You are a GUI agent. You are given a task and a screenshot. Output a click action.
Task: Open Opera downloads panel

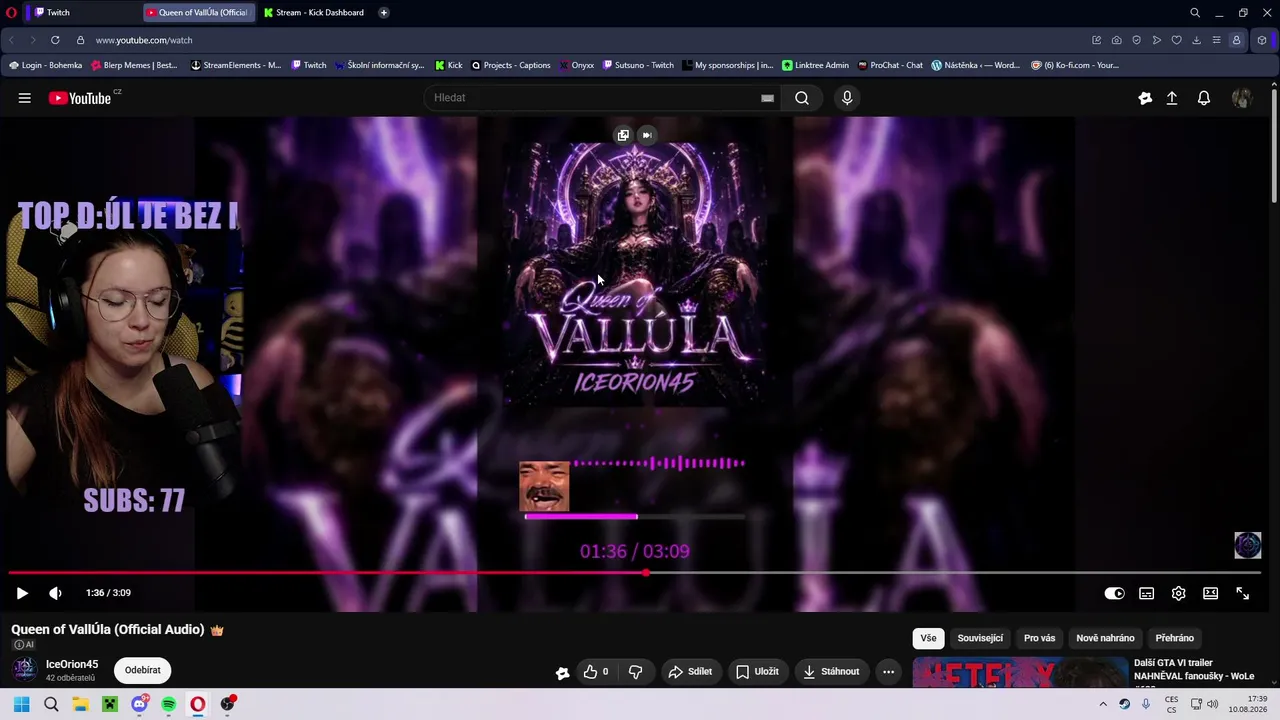pyautogui.click(x=1196, y=40)
